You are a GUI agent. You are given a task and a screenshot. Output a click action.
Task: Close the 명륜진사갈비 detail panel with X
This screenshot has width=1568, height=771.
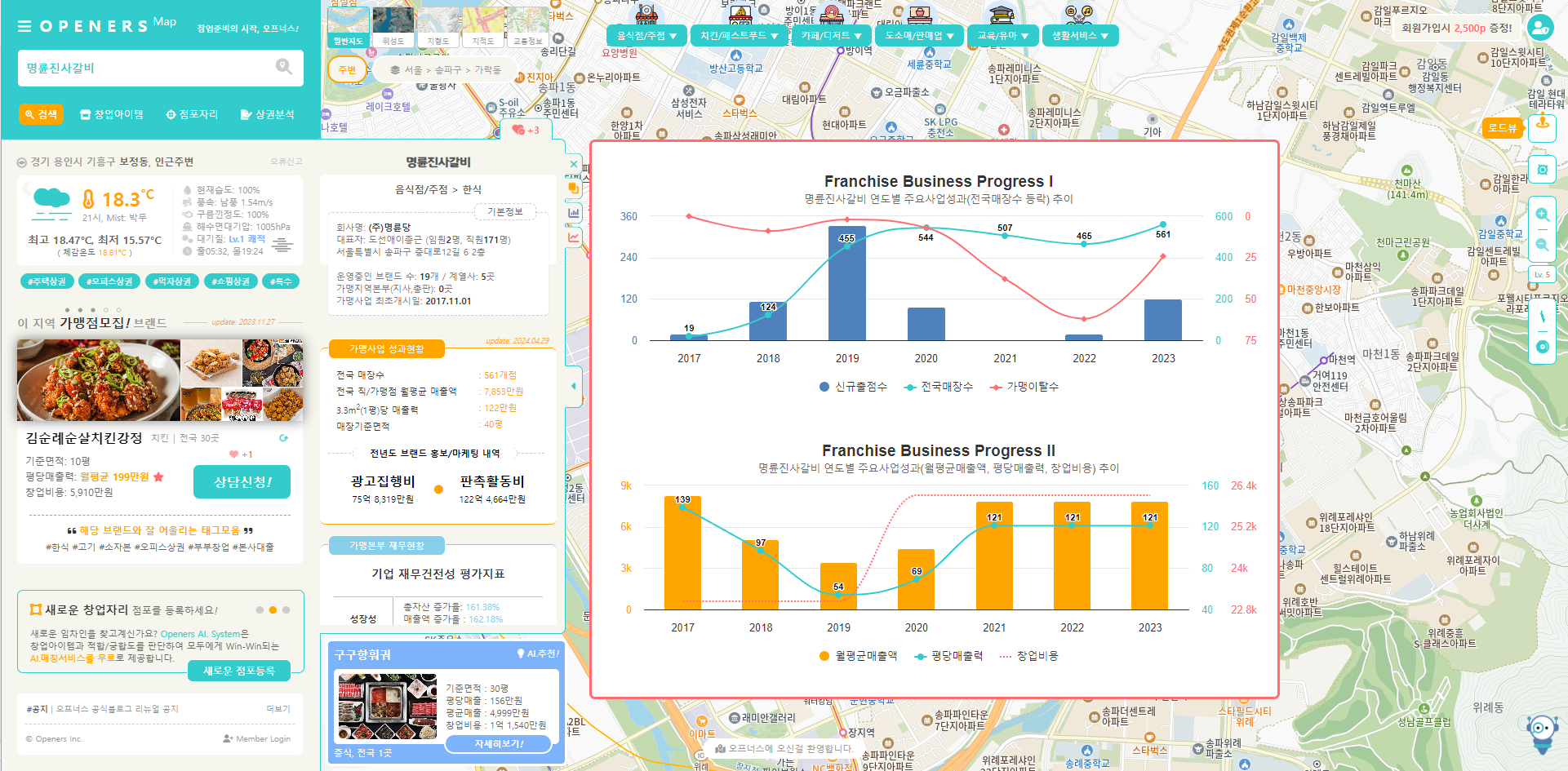click(574, 164)
